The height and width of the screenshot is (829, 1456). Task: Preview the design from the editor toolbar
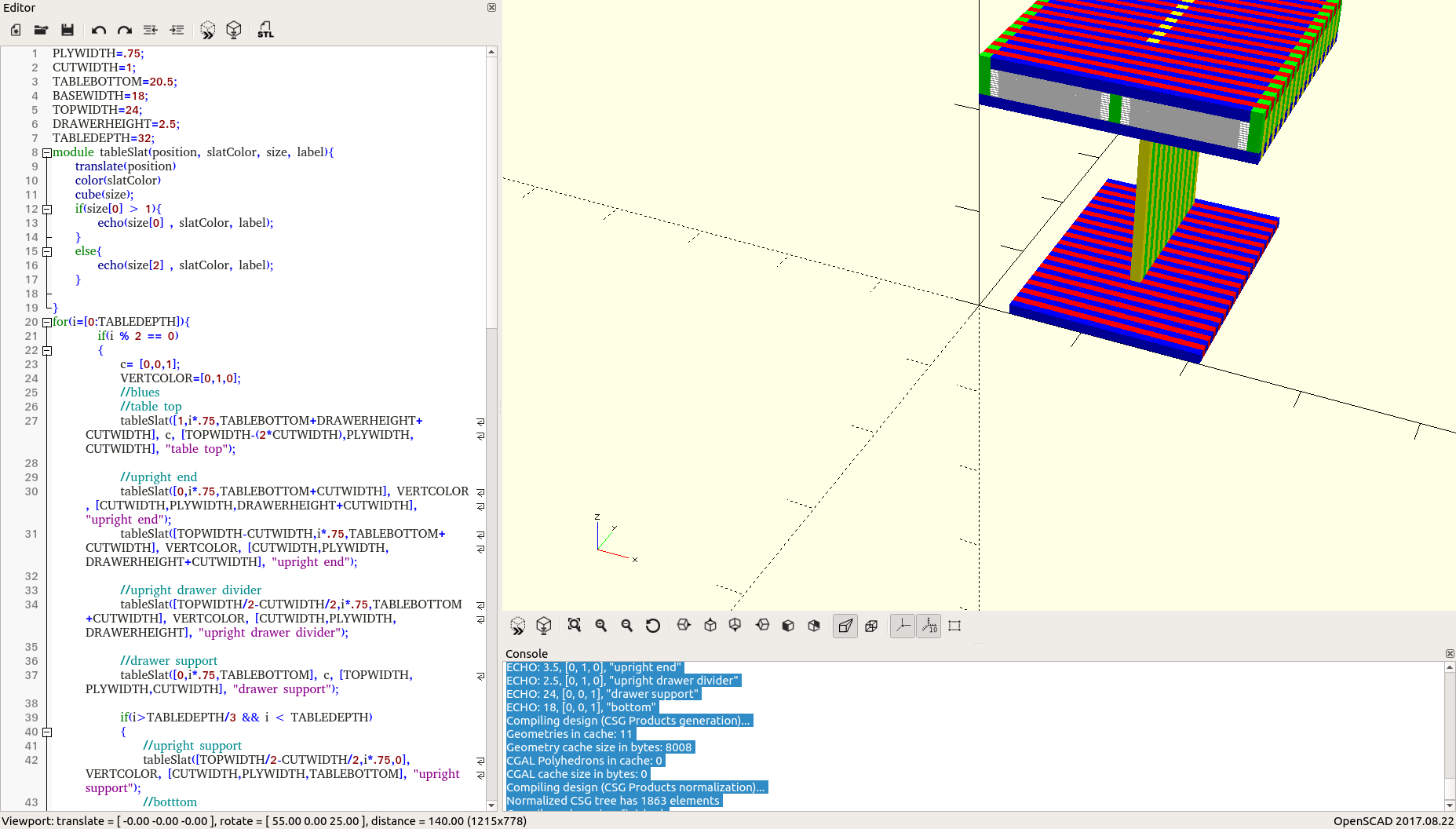tap(208, 30)
